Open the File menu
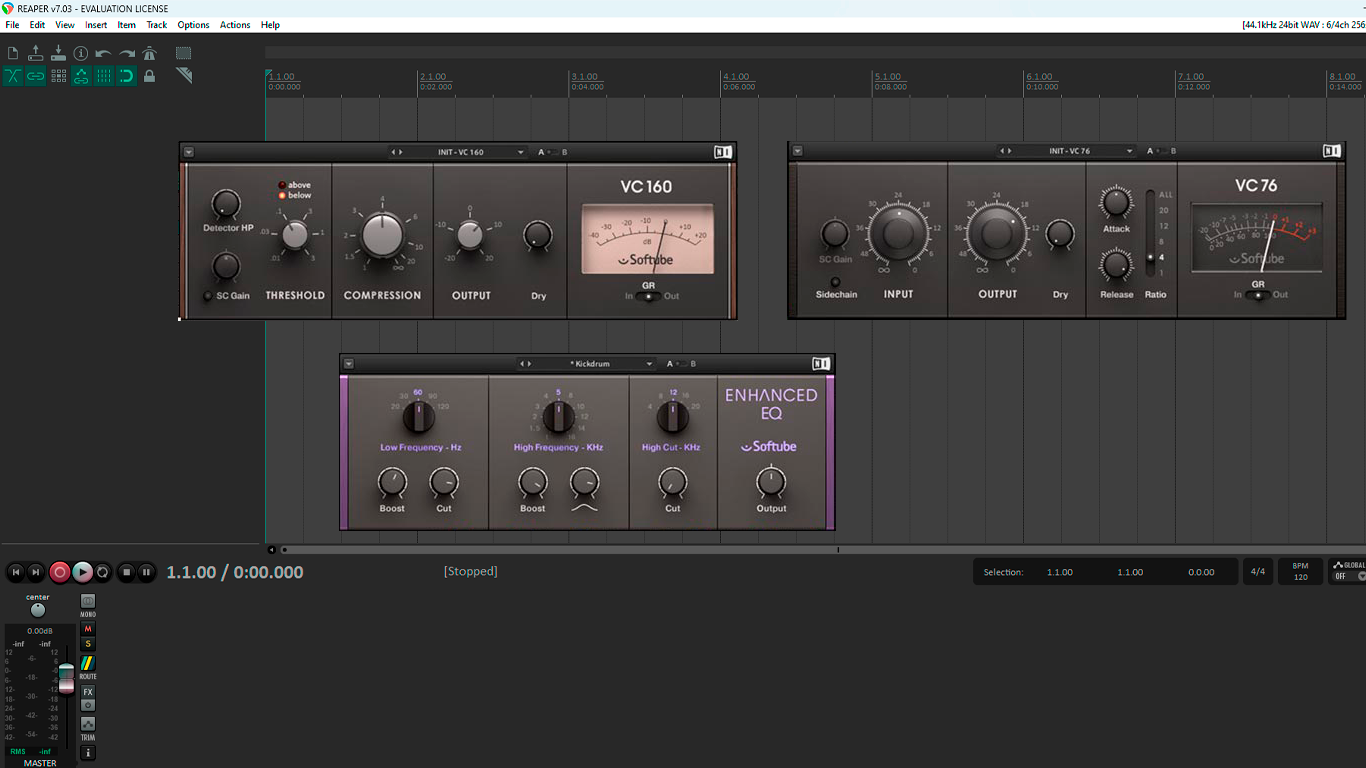The width and height of the screenshot is (1366, 768). tap(12, 25)
